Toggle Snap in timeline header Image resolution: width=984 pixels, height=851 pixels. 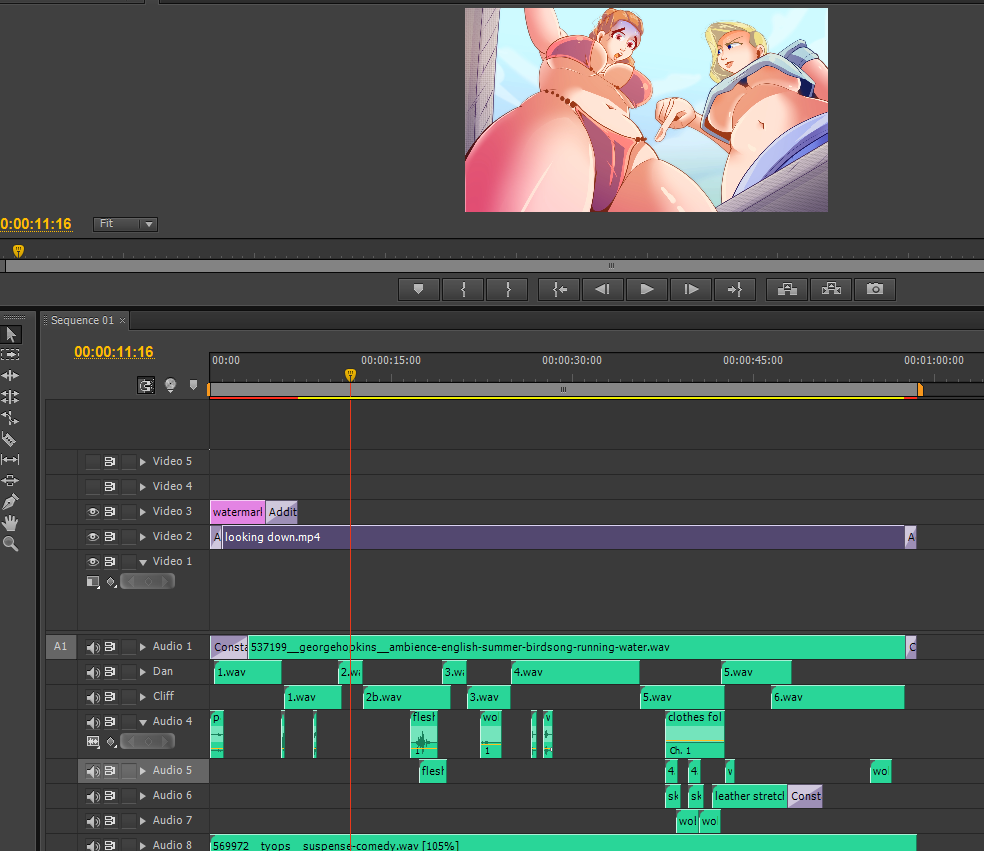point(146,385)
